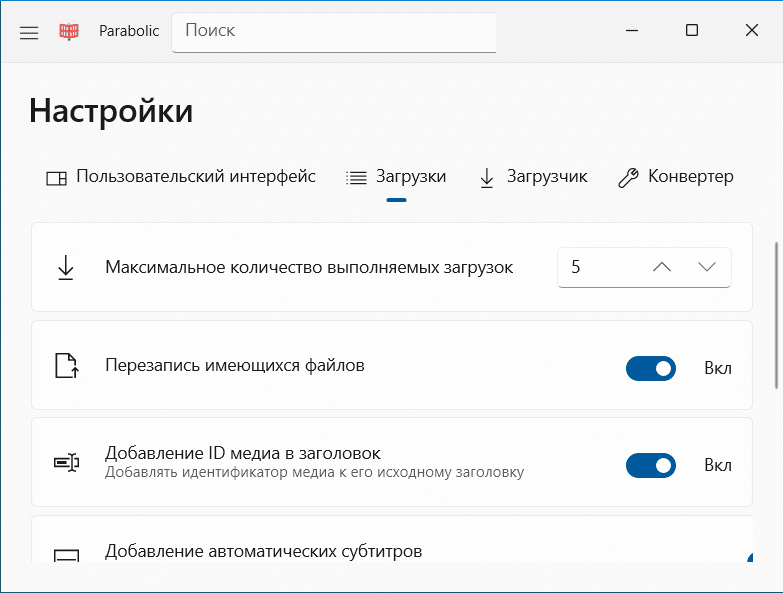Click the media ID title icon
Image resolution: width=783 pixels, height=593 pixels.
tap(66, 462)
